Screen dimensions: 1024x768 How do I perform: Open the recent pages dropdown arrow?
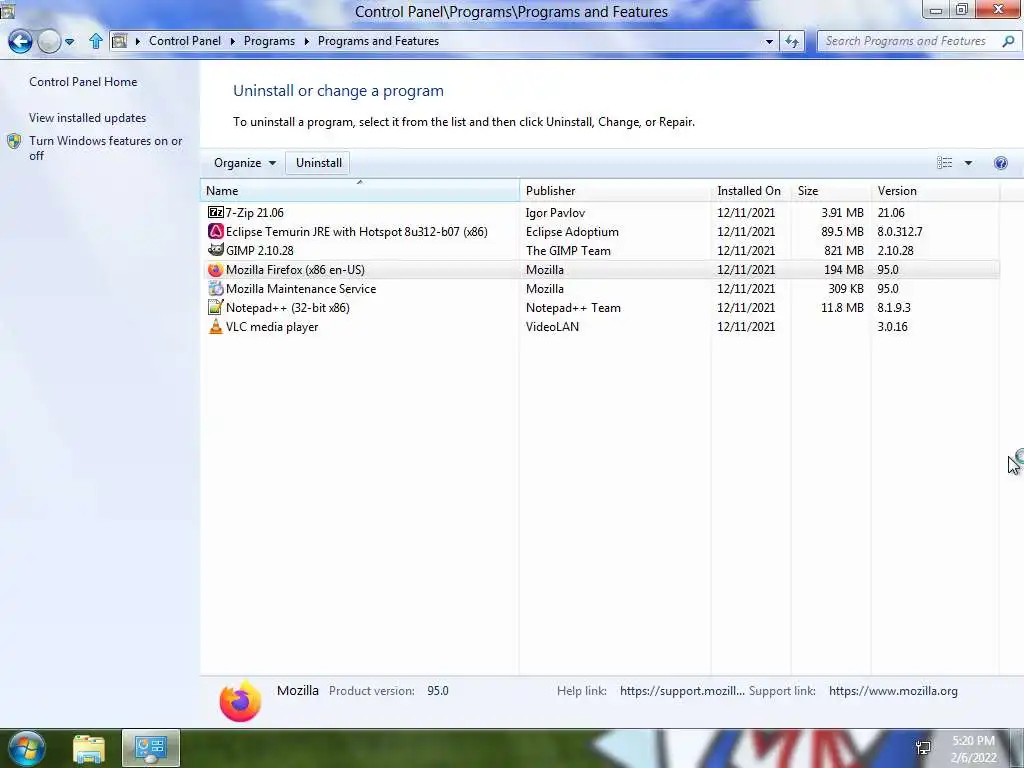tap(69, 42)
